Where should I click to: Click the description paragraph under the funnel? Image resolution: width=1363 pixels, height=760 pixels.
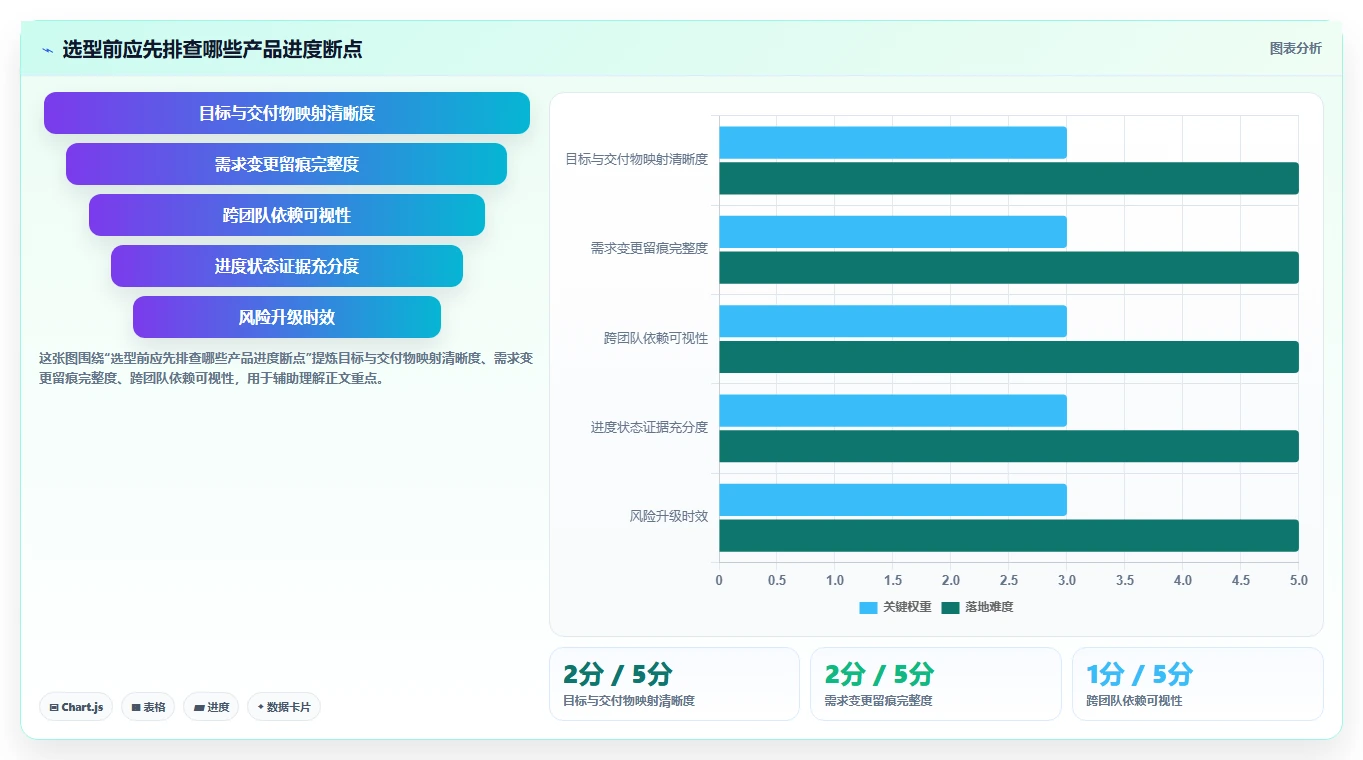point(286,368)
